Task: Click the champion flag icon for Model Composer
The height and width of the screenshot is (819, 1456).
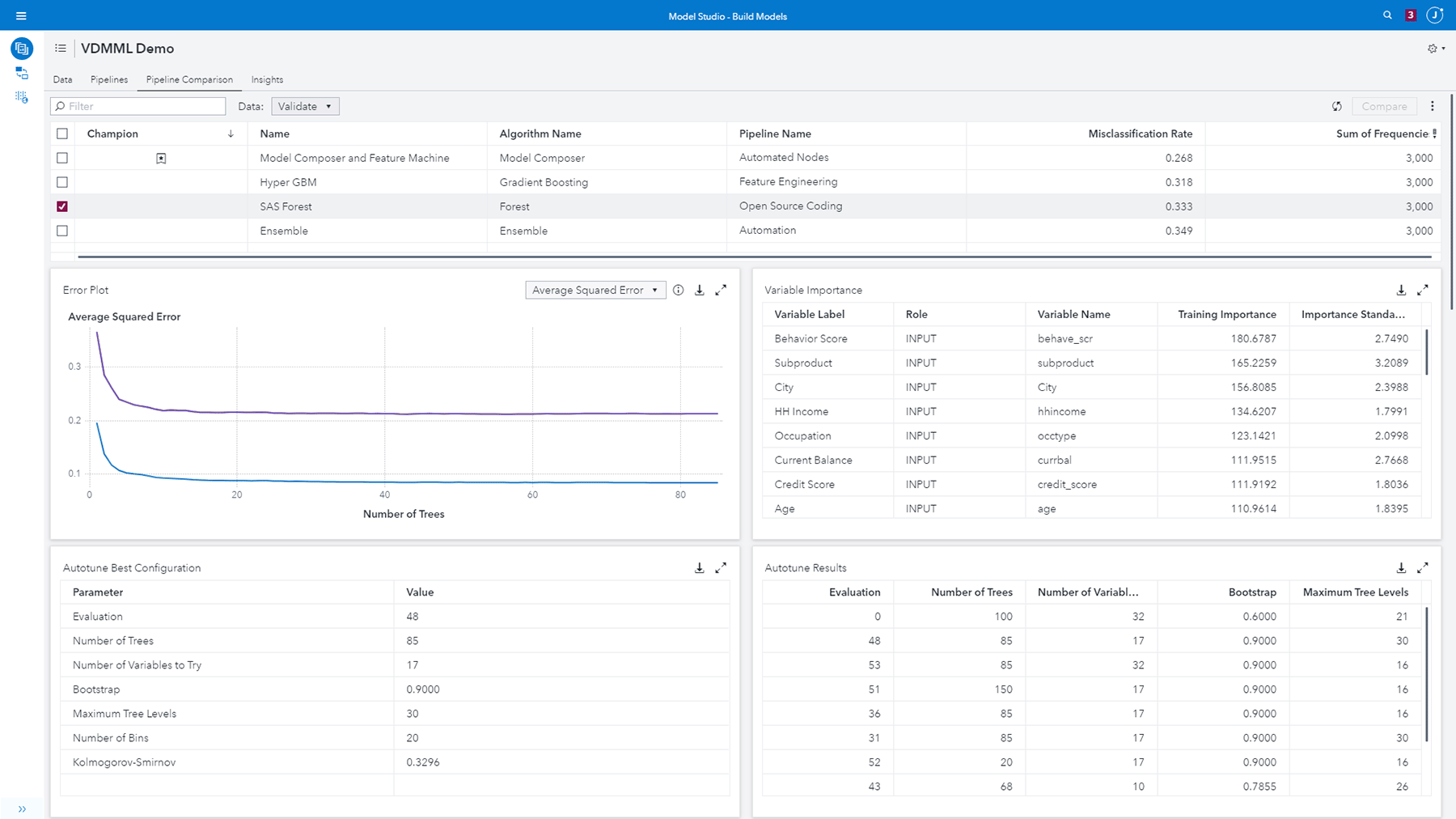Action: 161,159
